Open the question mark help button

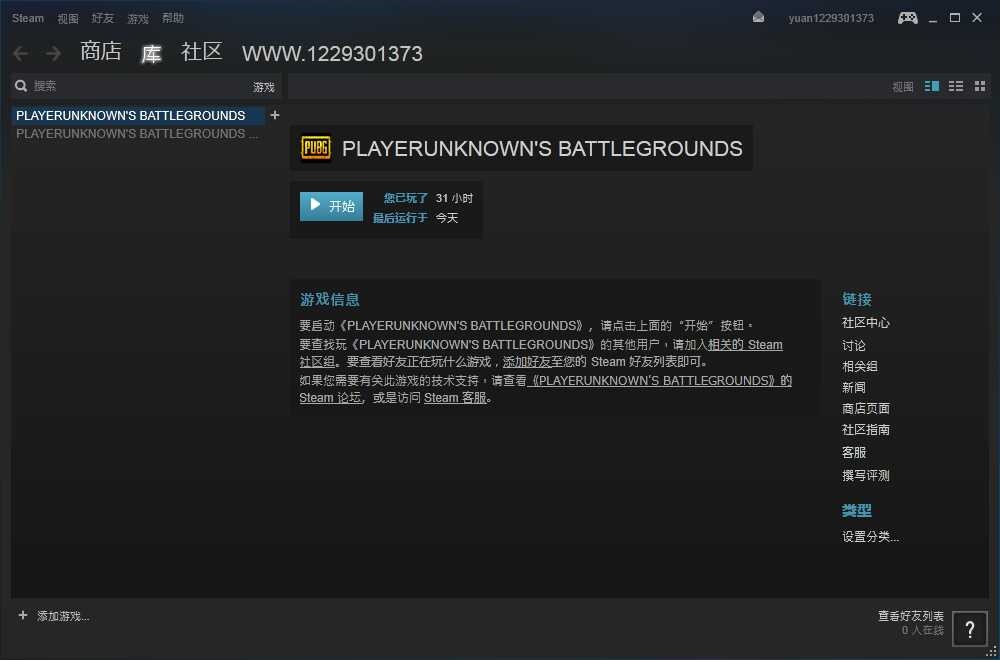969,629
